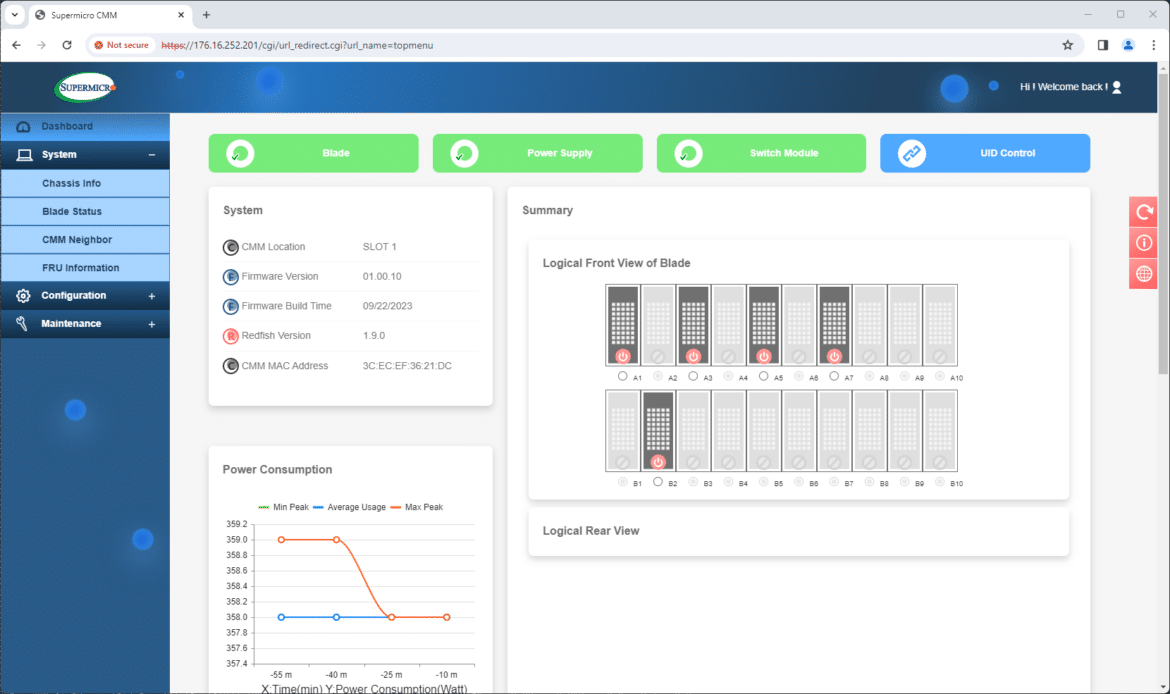Click the red globe language icon

pos(1143,274)
